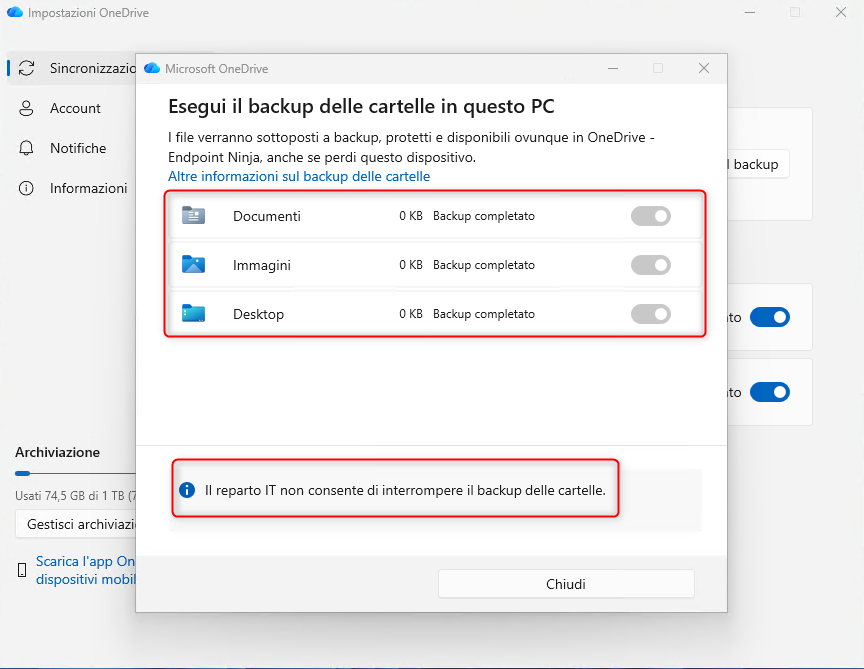Open Altre informazioni sul backup delle cartelle link
Screen dimensions: 864x669
tap(299, 176)
